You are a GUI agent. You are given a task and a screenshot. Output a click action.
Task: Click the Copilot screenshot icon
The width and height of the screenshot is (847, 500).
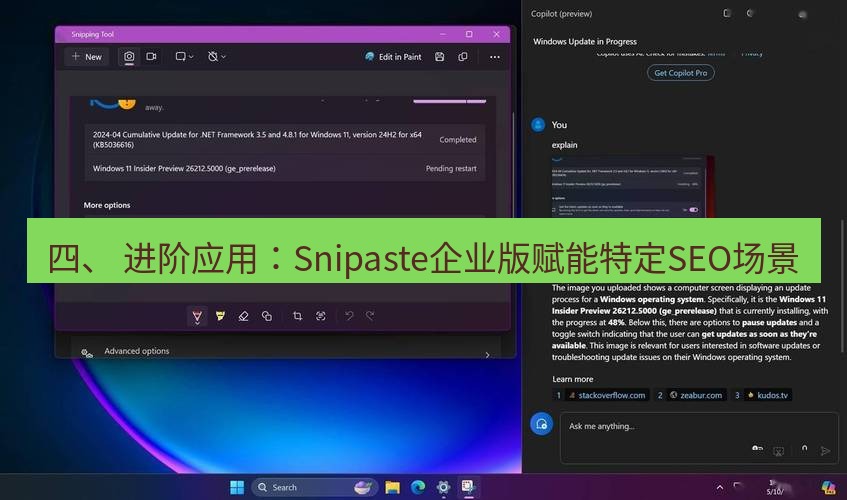pos(778,451)
